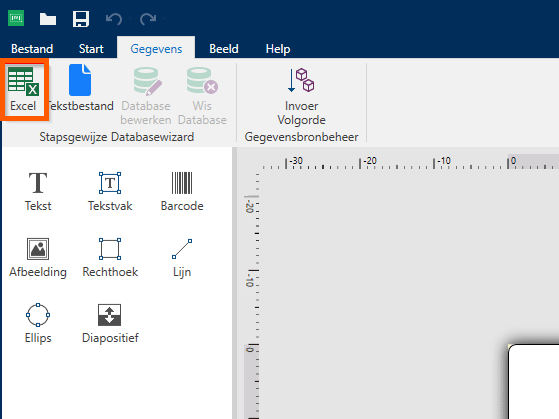The image size is (559, 419).
Task: Click the green application logo icon
Action: pos(16,18)
